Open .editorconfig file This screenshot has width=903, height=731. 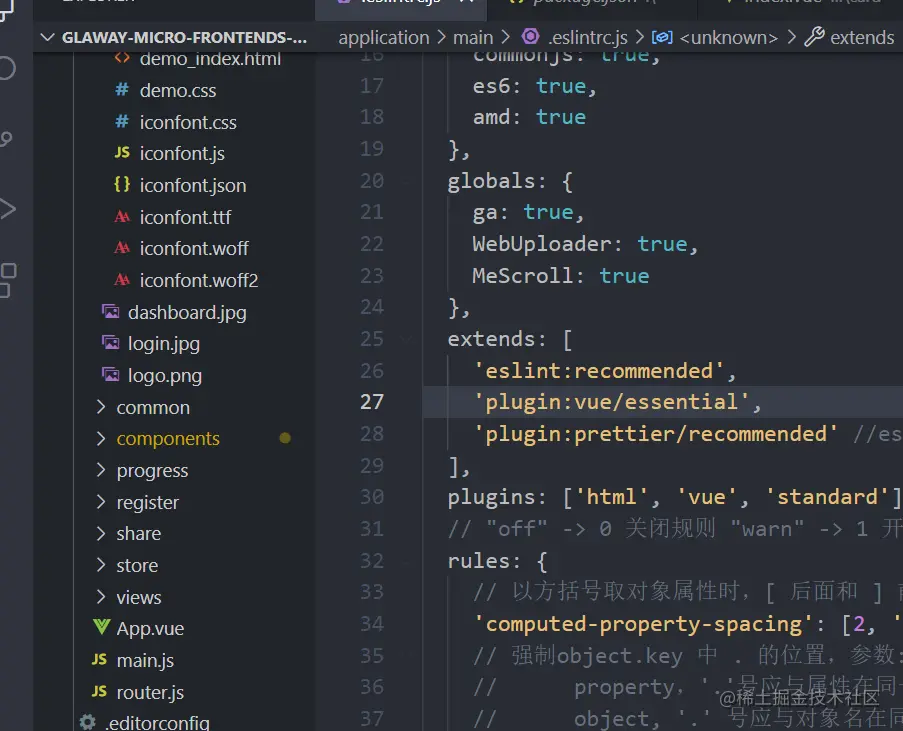pos(157,722)
